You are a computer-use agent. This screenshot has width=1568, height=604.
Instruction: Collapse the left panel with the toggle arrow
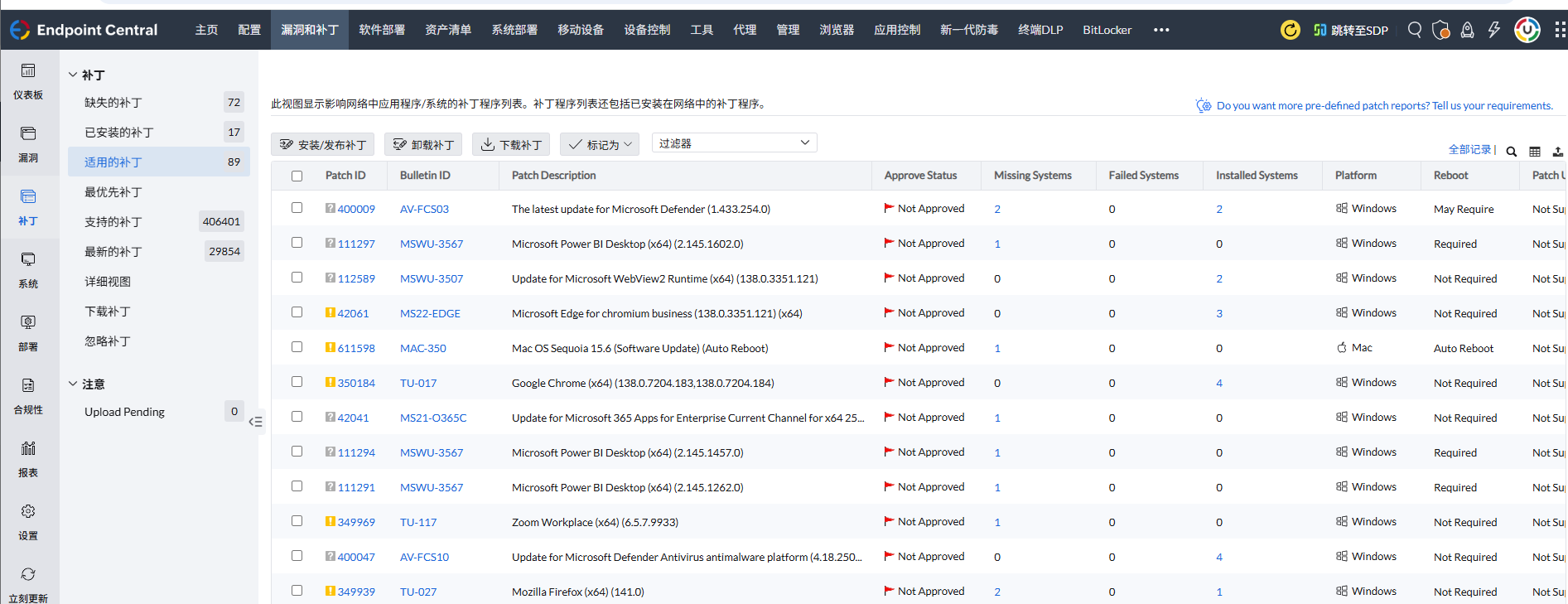click(256, 422)
